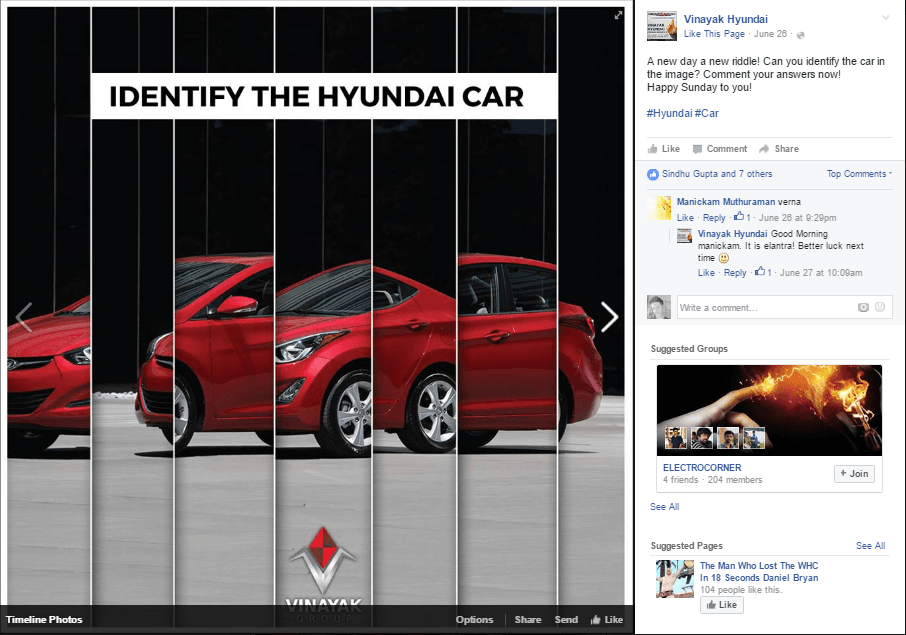
Task: Like Vinayak Hyundai's reply comment
Action: coord(706,273)
